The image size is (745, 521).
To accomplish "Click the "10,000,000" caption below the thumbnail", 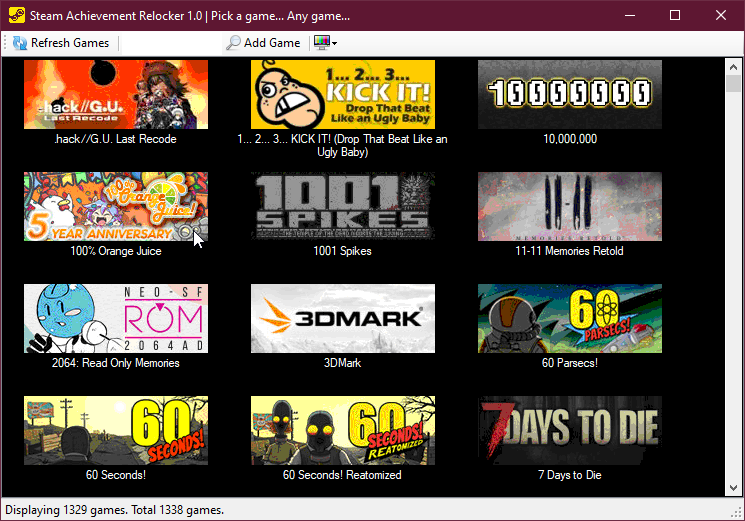I will (x=570, y=139).
